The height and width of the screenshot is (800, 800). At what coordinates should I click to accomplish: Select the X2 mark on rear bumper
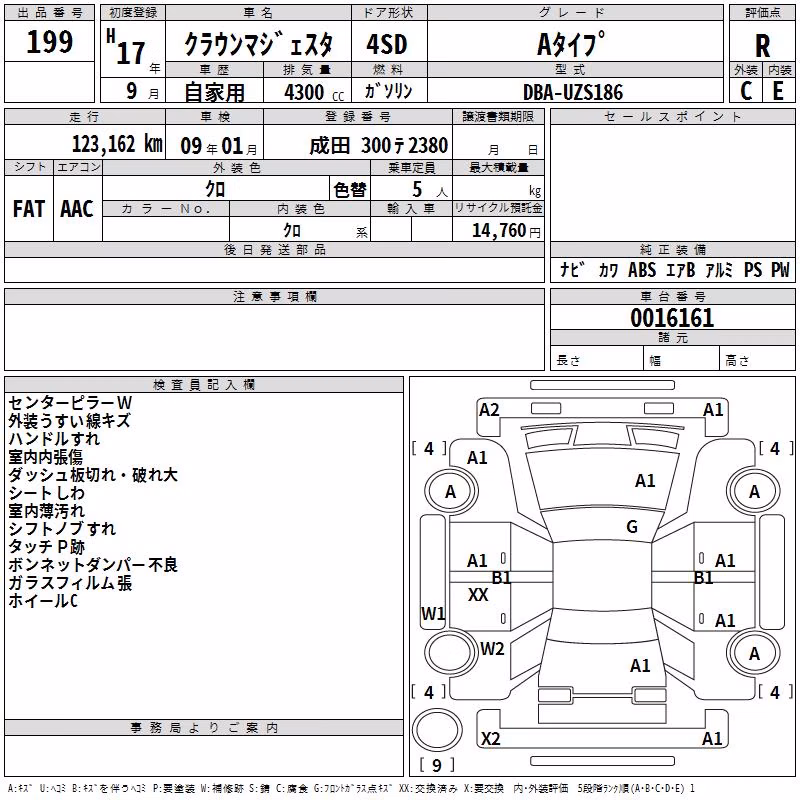(x=491, y=739)
